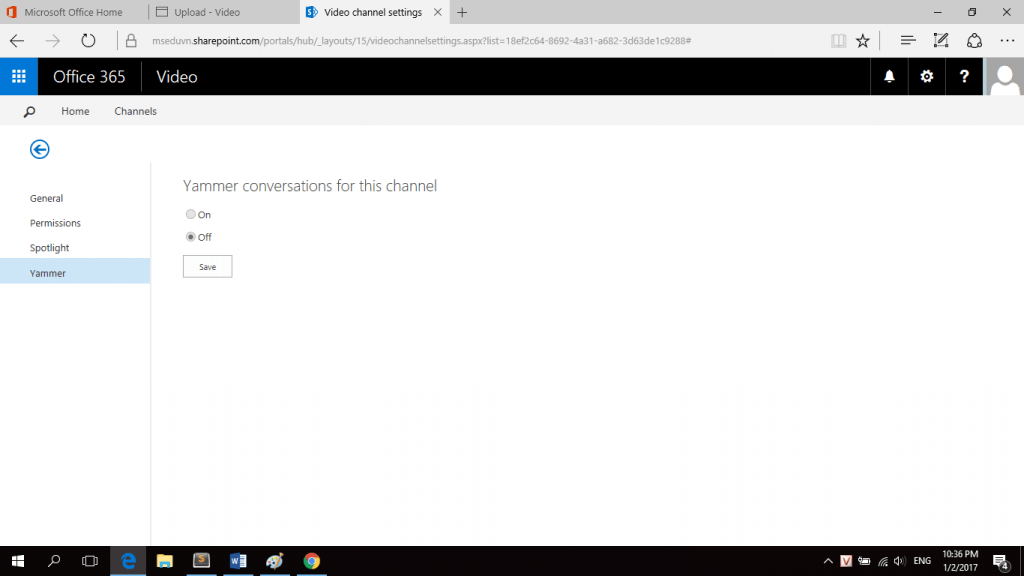Viewport: 1024px width, 576px height.
Task: Select the Yammer settings section
Action: [75, 271]
